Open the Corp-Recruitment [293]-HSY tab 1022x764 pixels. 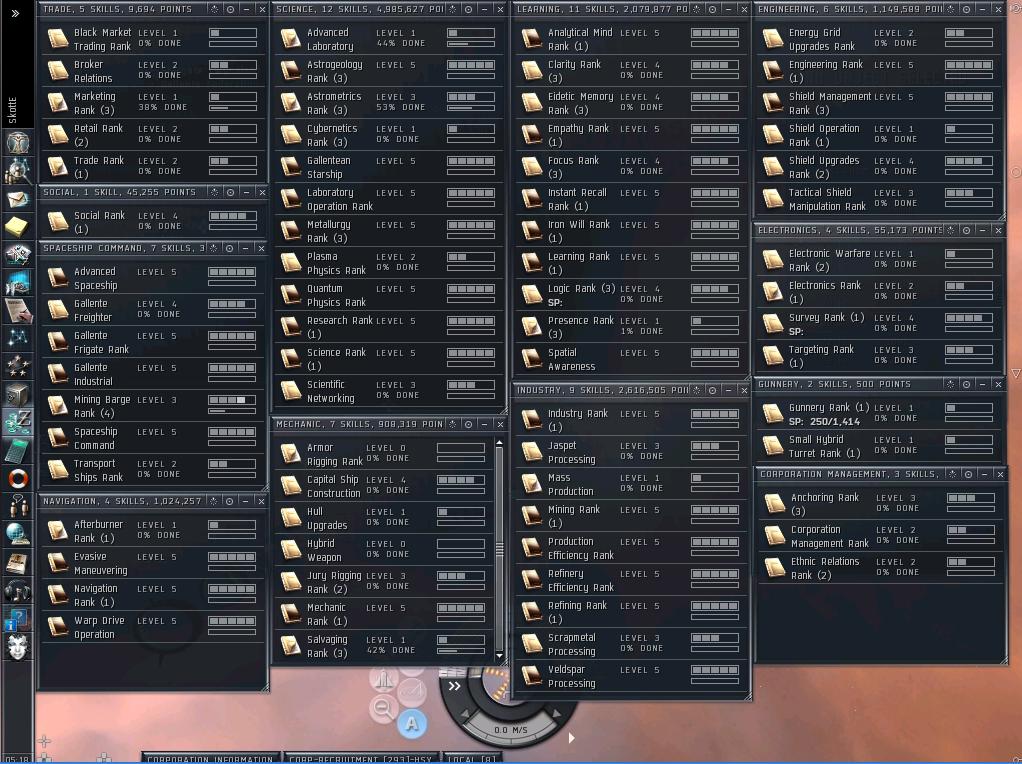(360, 758)
